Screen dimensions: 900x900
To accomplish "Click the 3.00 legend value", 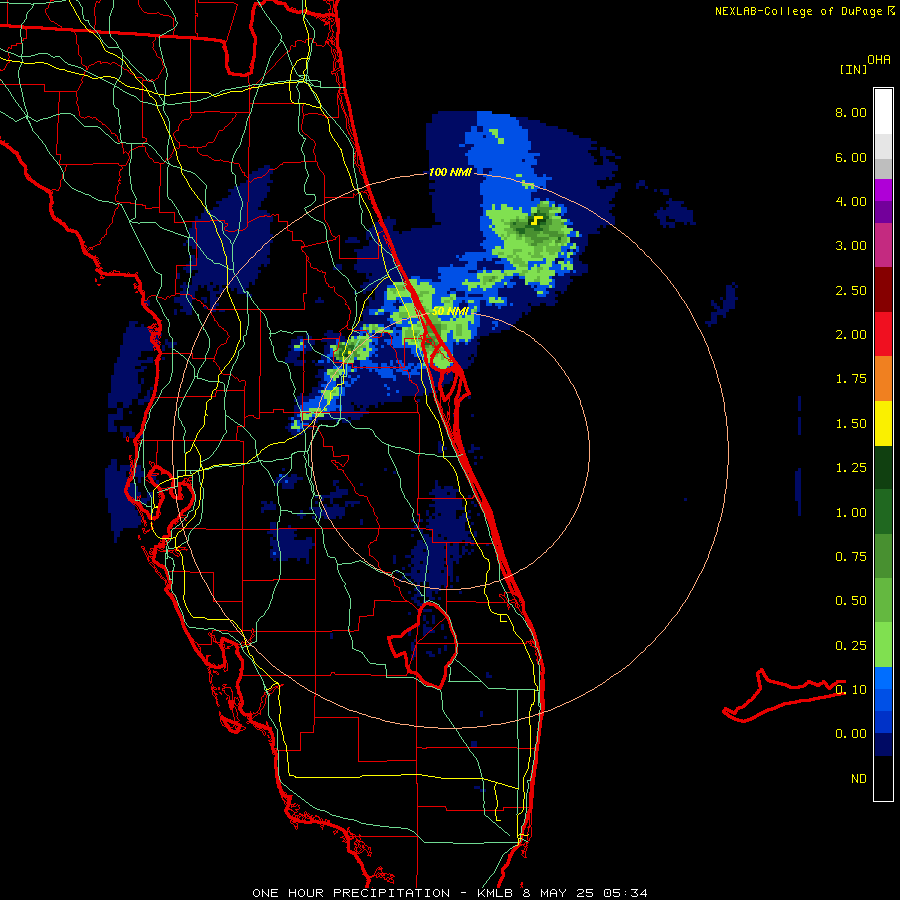I will pos(851,246).
